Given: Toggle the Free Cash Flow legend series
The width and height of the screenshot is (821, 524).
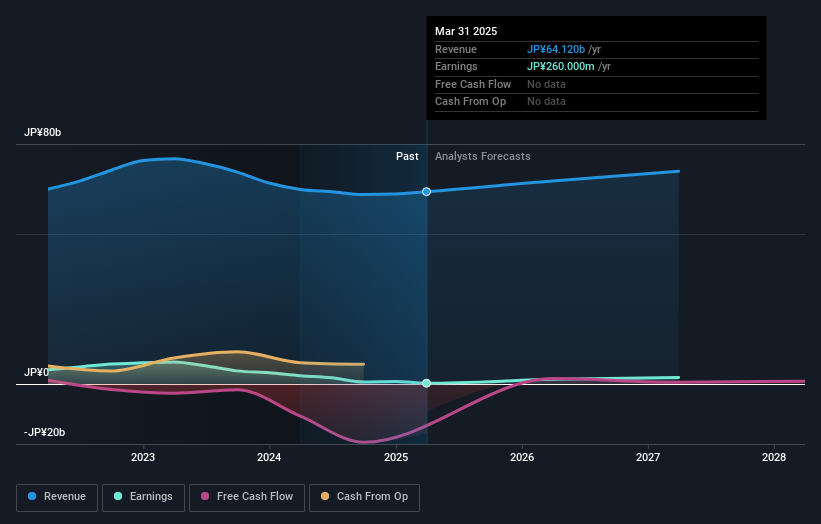Looking at the screenshot, I should click(x=247, y=497).
